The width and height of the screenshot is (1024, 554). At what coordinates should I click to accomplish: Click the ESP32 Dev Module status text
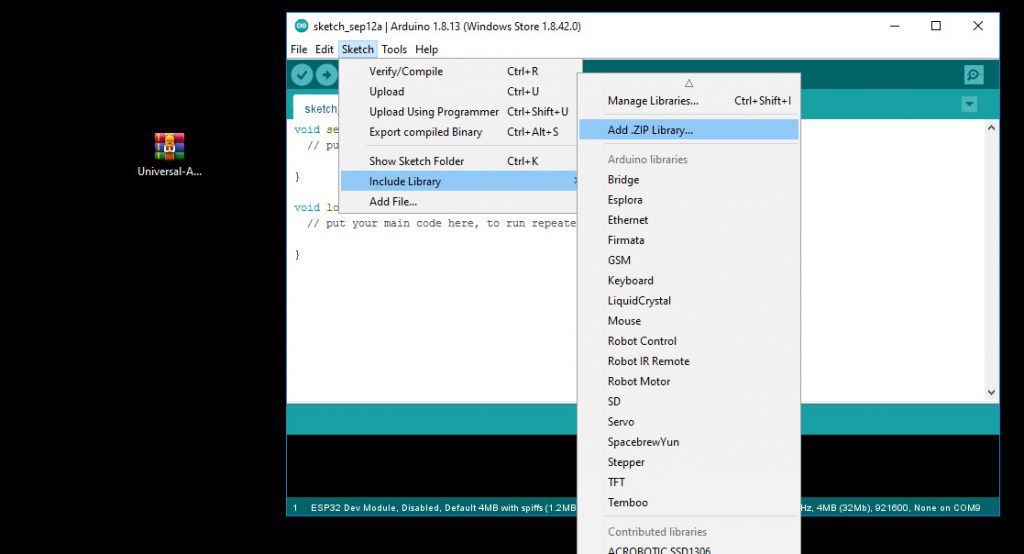(x=353, y=508)
